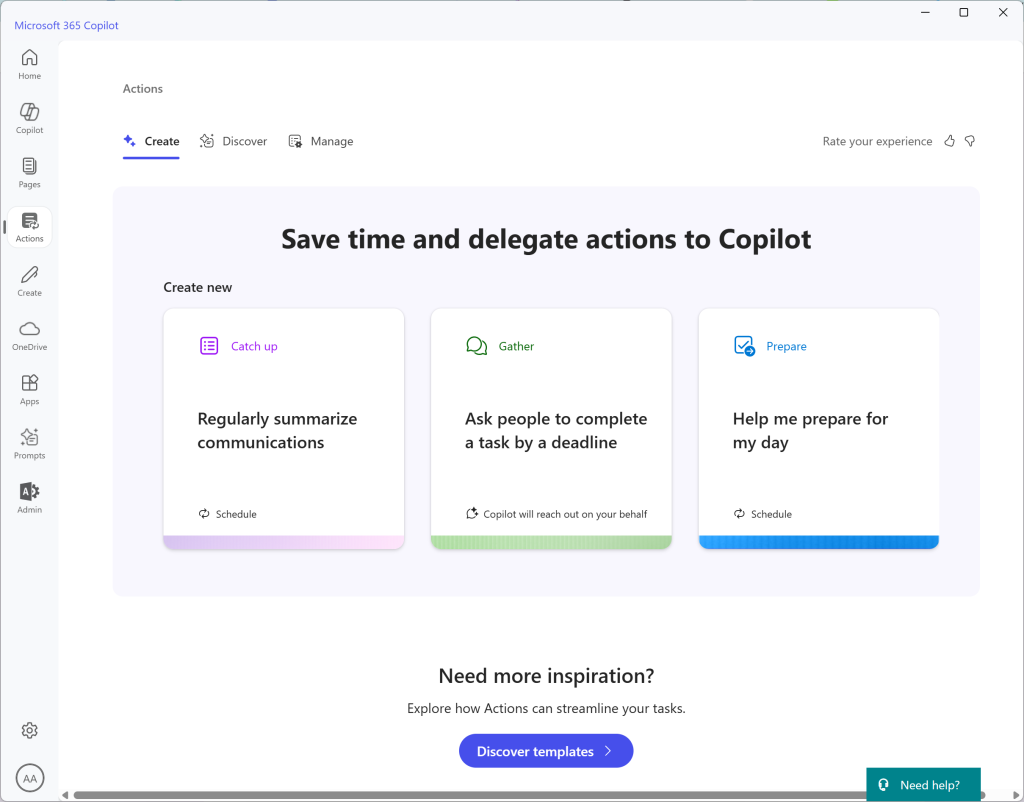The width and height of the screenshot is (1024, 802).
Task: Click the Discover tab icon
Action: point(207,140)
